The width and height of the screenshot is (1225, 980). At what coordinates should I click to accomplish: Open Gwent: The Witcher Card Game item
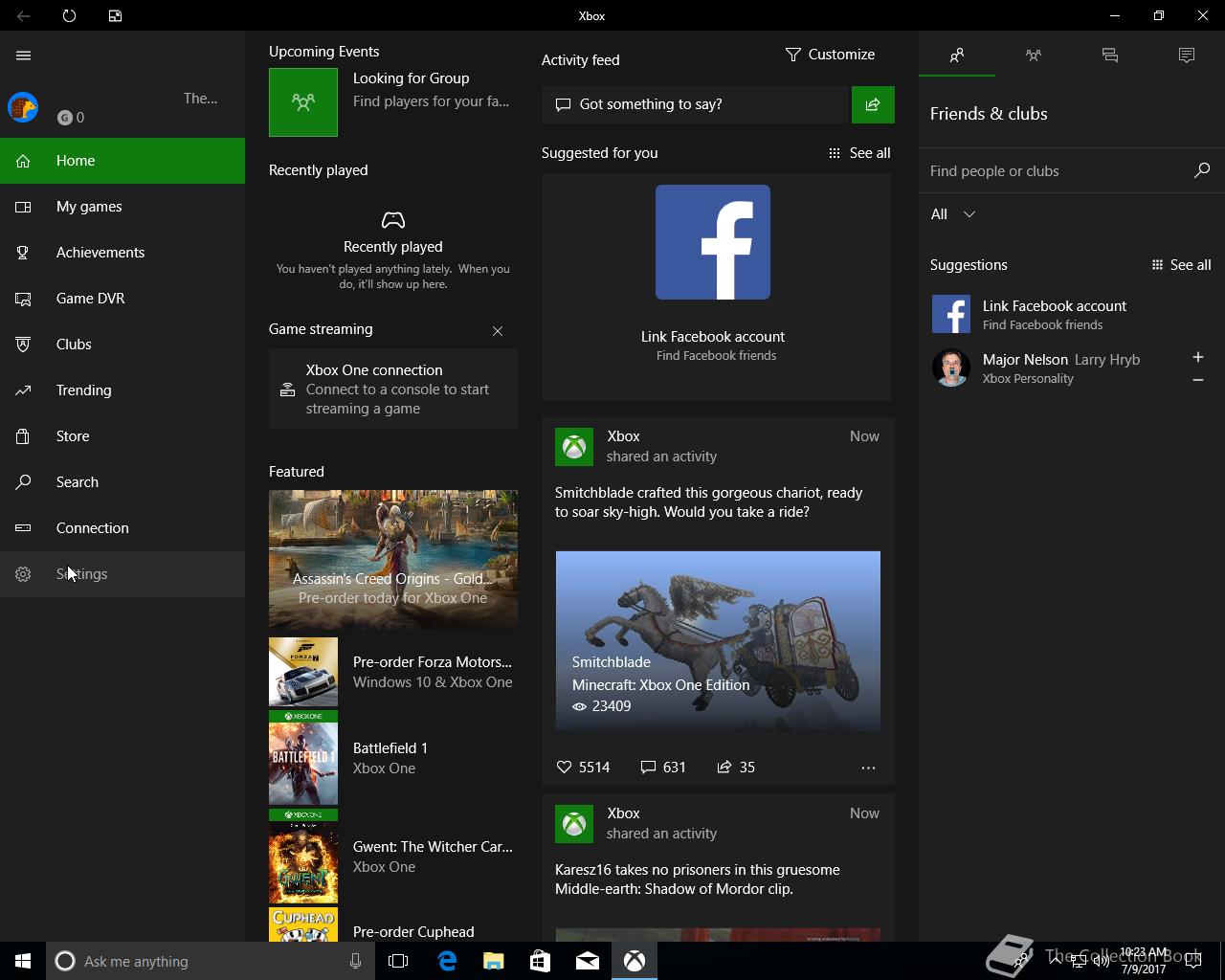pyautogui.click(x=393, y=857)
